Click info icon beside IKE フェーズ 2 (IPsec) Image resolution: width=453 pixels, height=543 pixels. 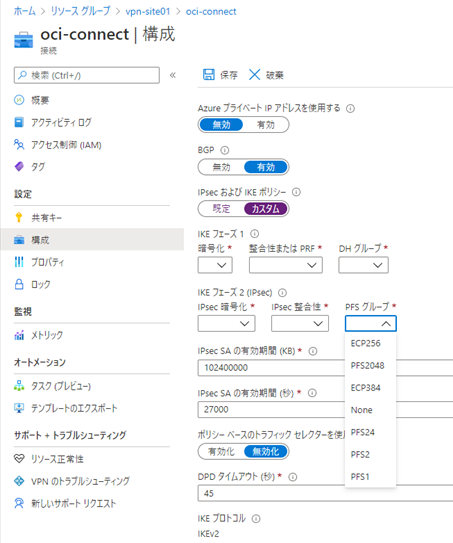click(x=283, y=293)
